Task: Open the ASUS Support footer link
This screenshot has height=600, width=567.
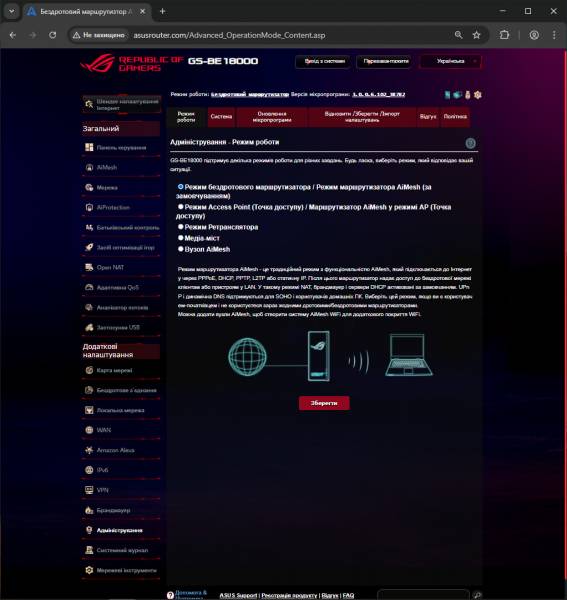Action: 238,595
